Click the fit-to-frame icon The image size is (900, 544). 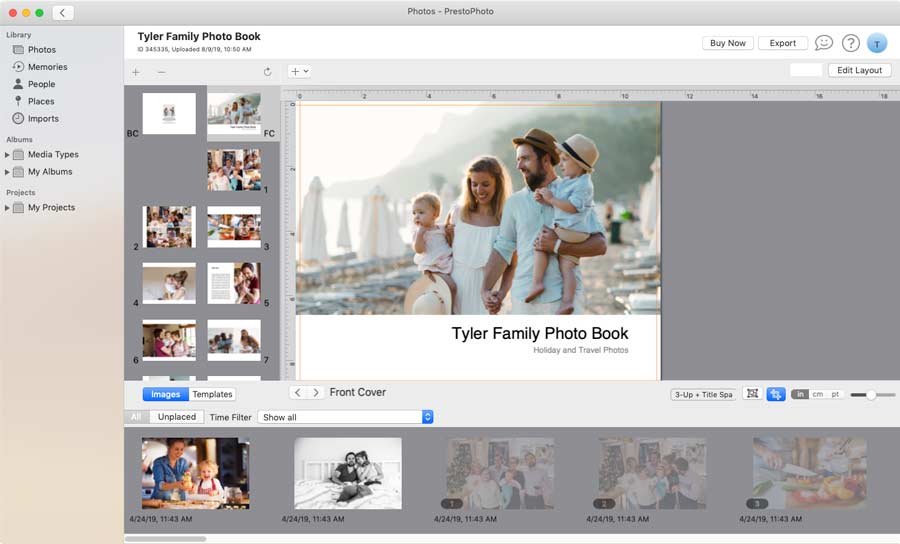752,394
